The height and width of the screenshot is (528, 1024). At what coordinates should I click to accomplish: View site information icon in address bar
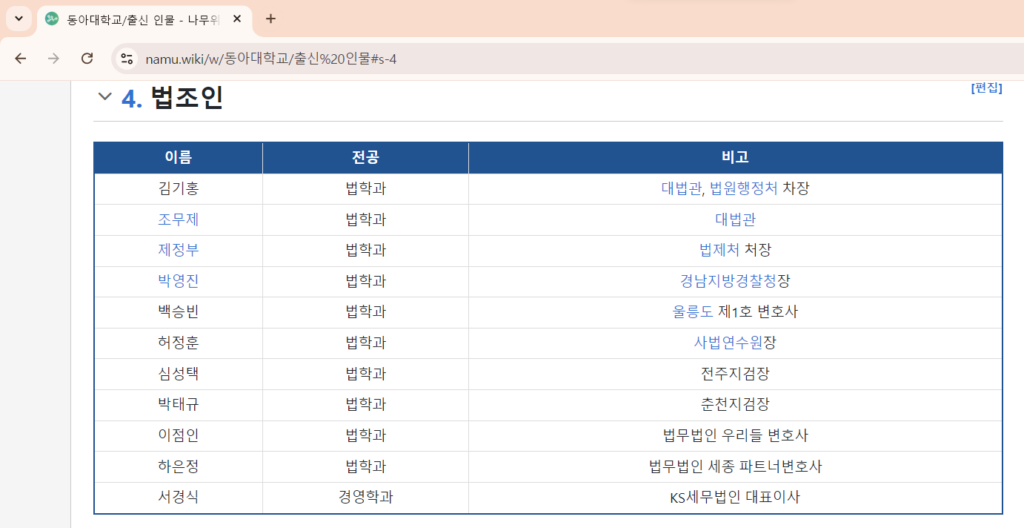pos(127,59)
